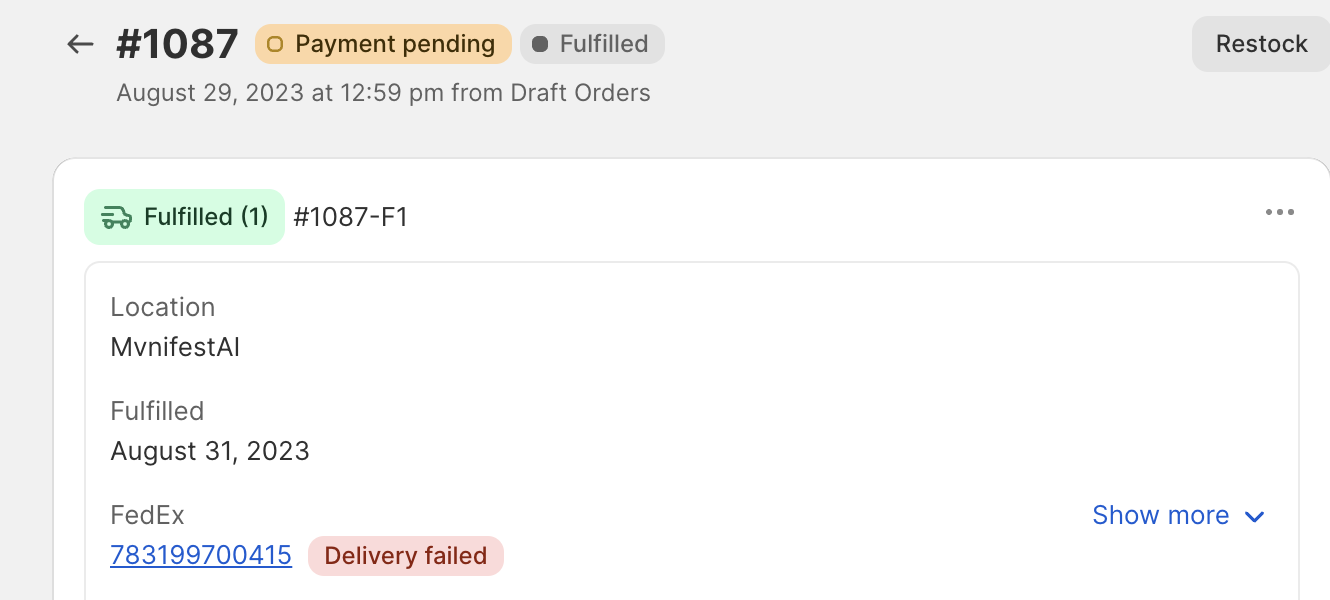Expand tracking details with Show more
Image resolution: width=1330 pixels, height=600 pixels.
pos(1160,515)
